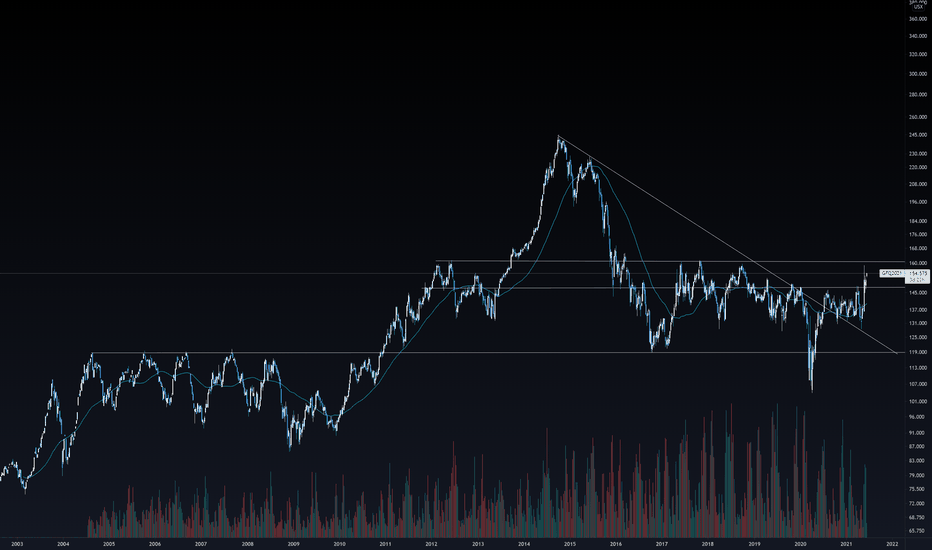Click the 2021 label on time axis
932x550 pixels.
click(846, 544)
